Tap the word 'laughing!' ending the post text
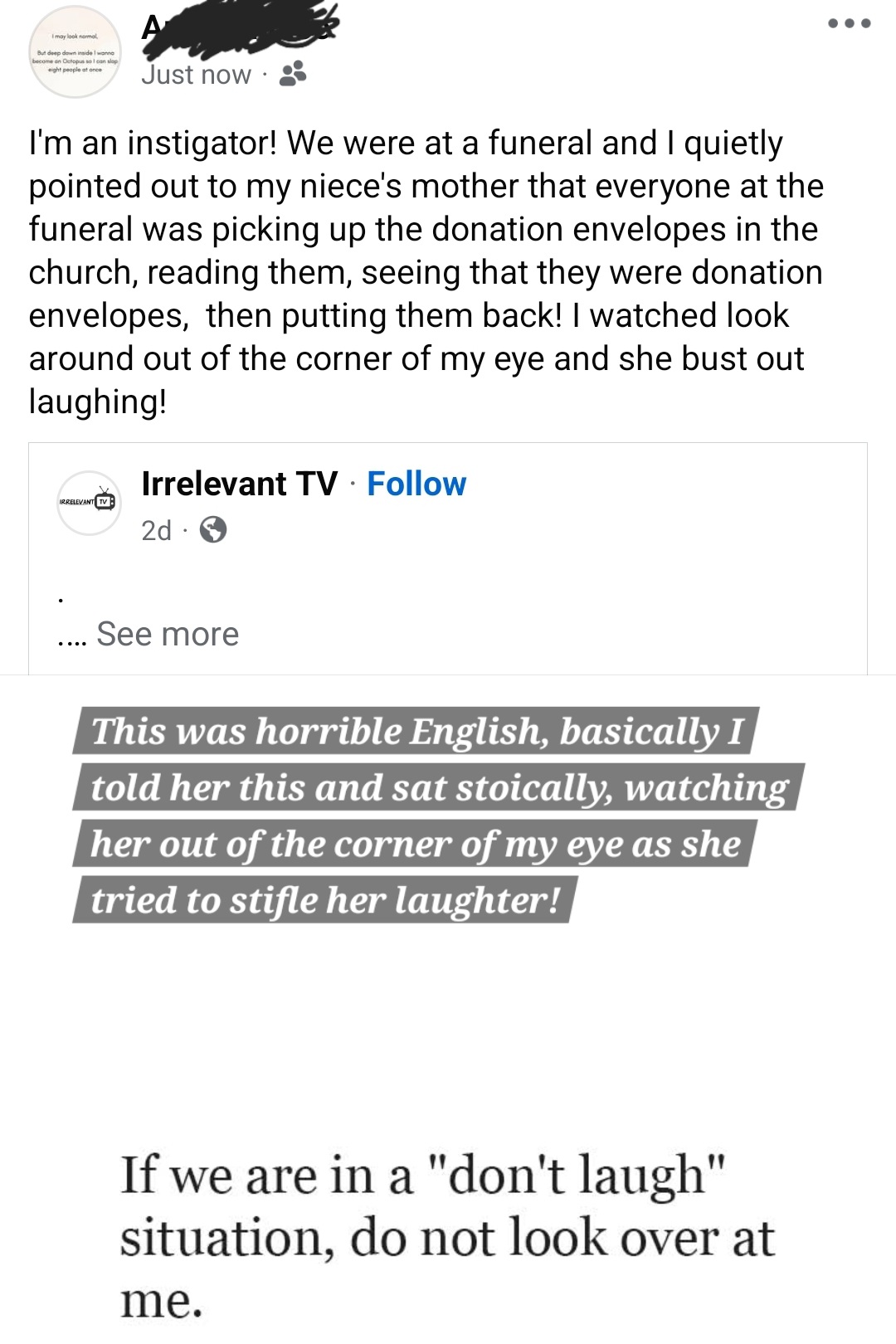The height and width of the screenshot is (1344, 896). pos(98,402)
